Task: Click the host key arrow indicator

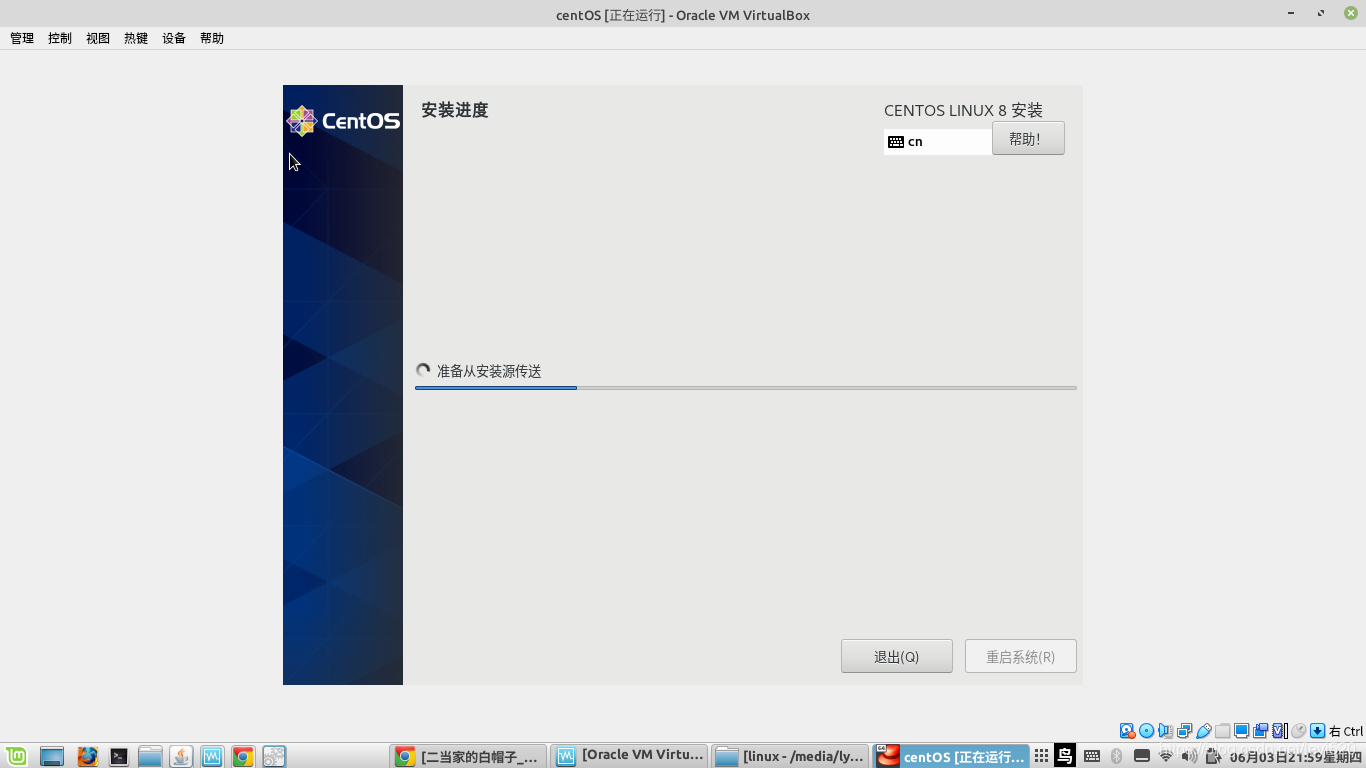Action: [1318, 731]
